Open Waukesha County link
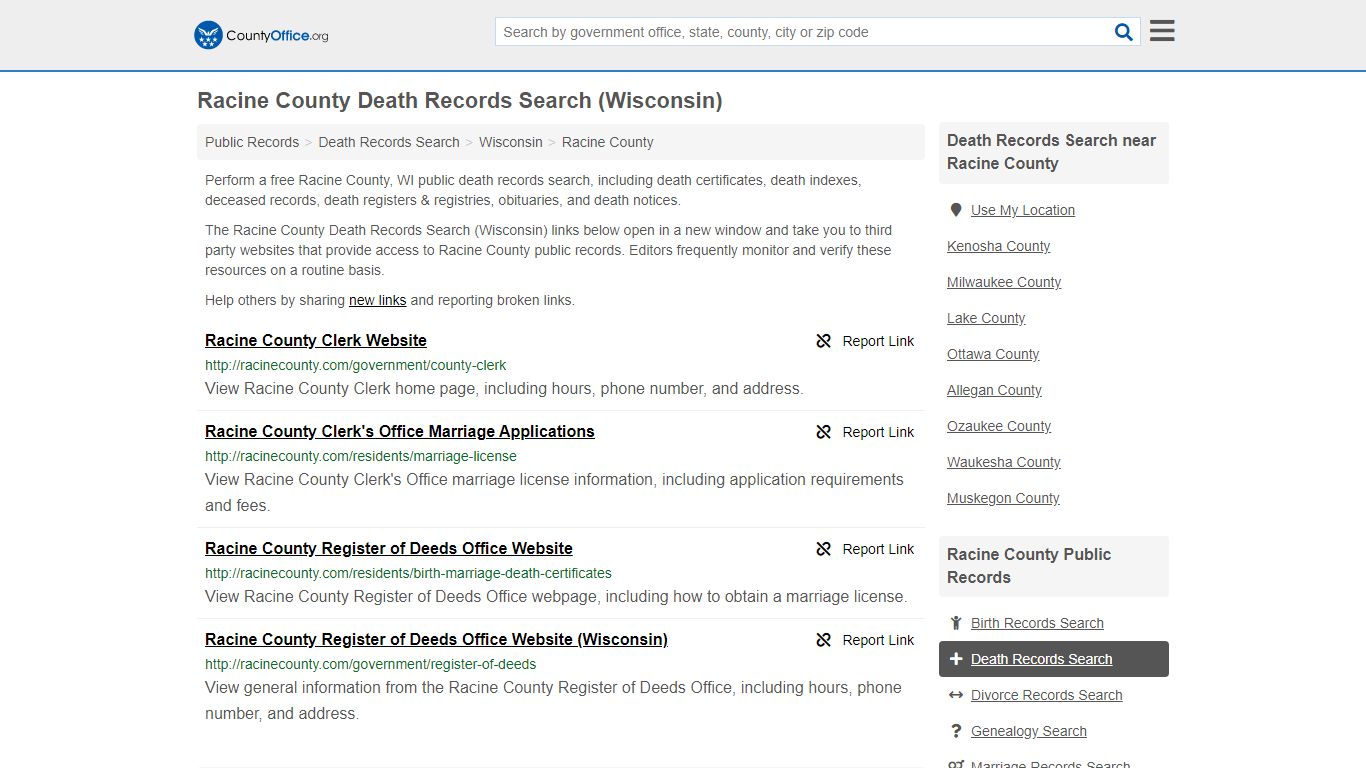 pos(1004,462)
